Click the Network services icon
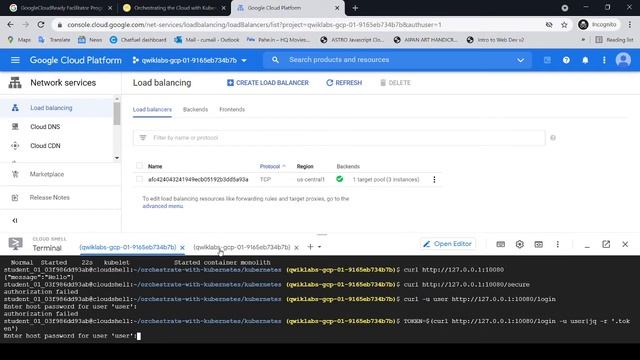 coord(15,83)
